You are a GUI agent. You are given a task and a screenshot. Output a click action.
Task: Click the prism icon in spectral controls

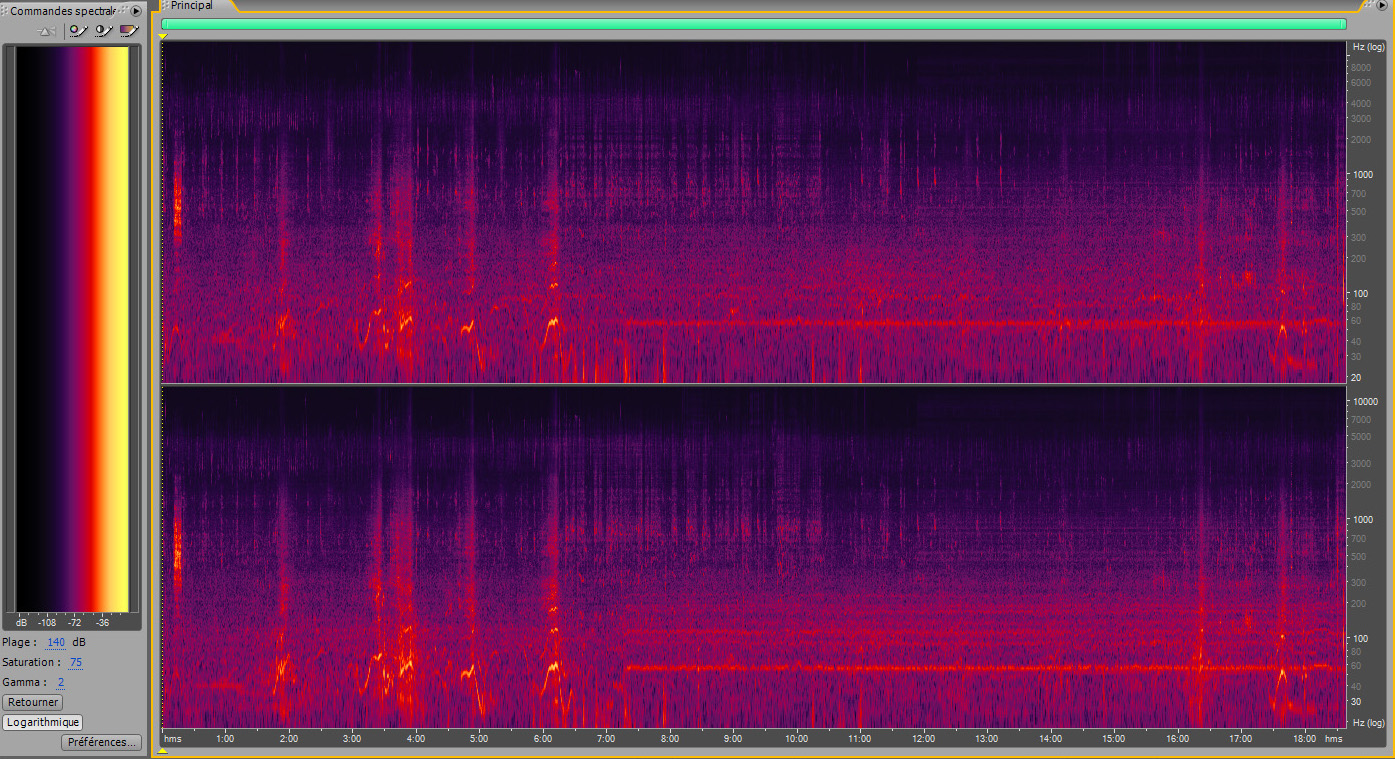45,31
